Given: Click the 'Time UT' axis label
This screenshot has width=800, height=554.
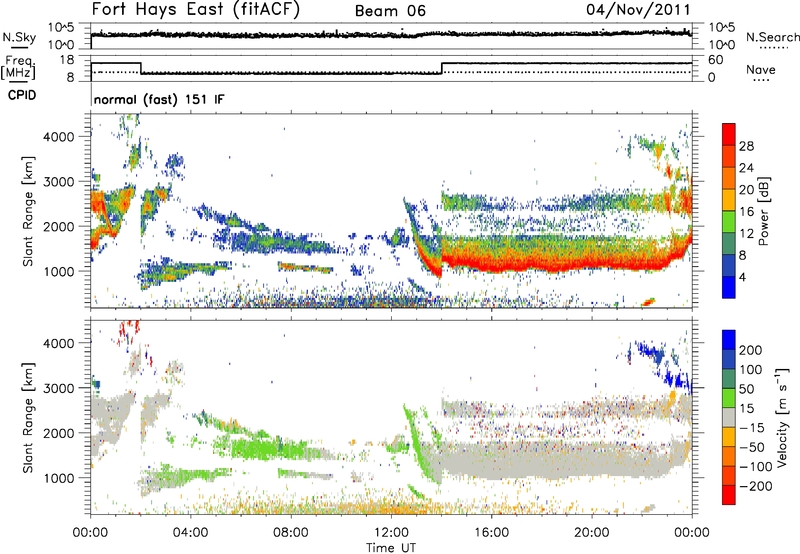Looking at the screenshot, I should click(390, 547).
